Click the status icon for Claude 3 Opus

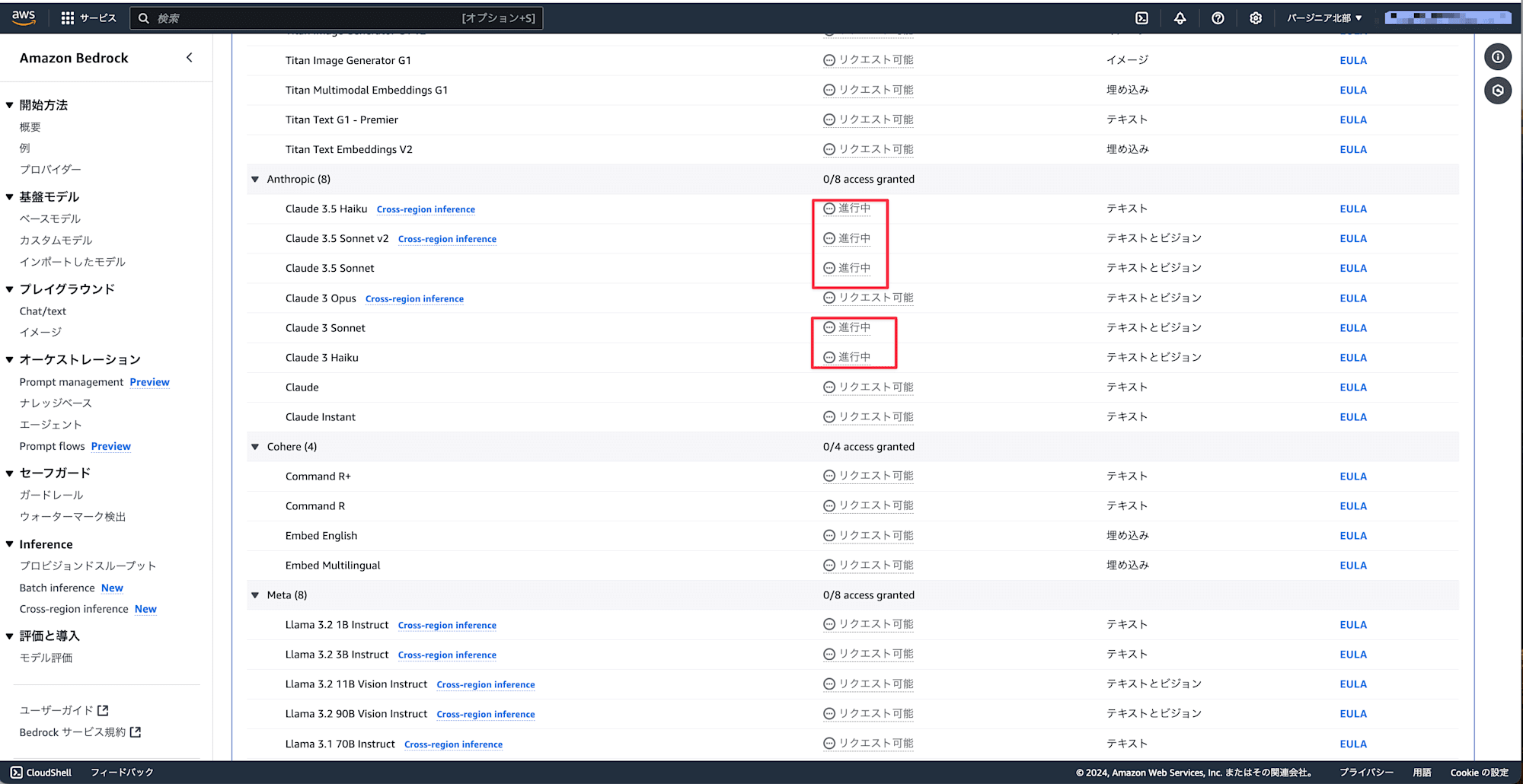[829, 298]
